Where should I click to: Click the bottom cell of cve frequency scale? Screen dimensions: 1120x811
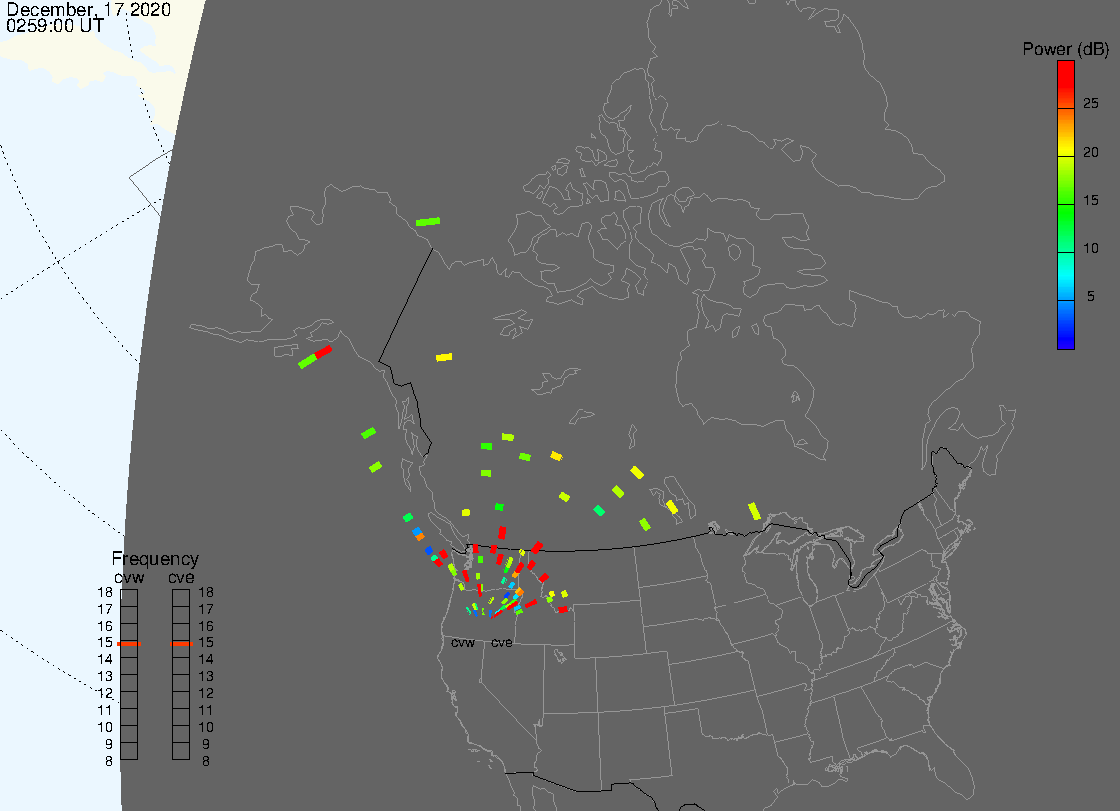(181, 751)
